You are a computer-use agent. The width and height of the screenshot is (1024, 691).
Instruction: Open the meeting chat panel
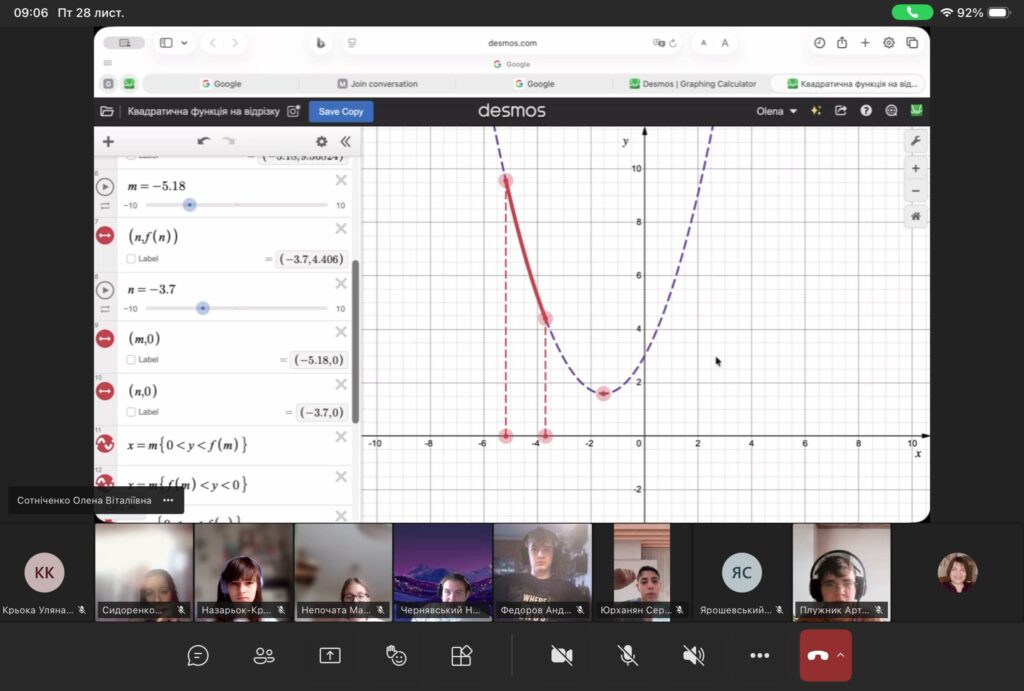pos(198,655)
